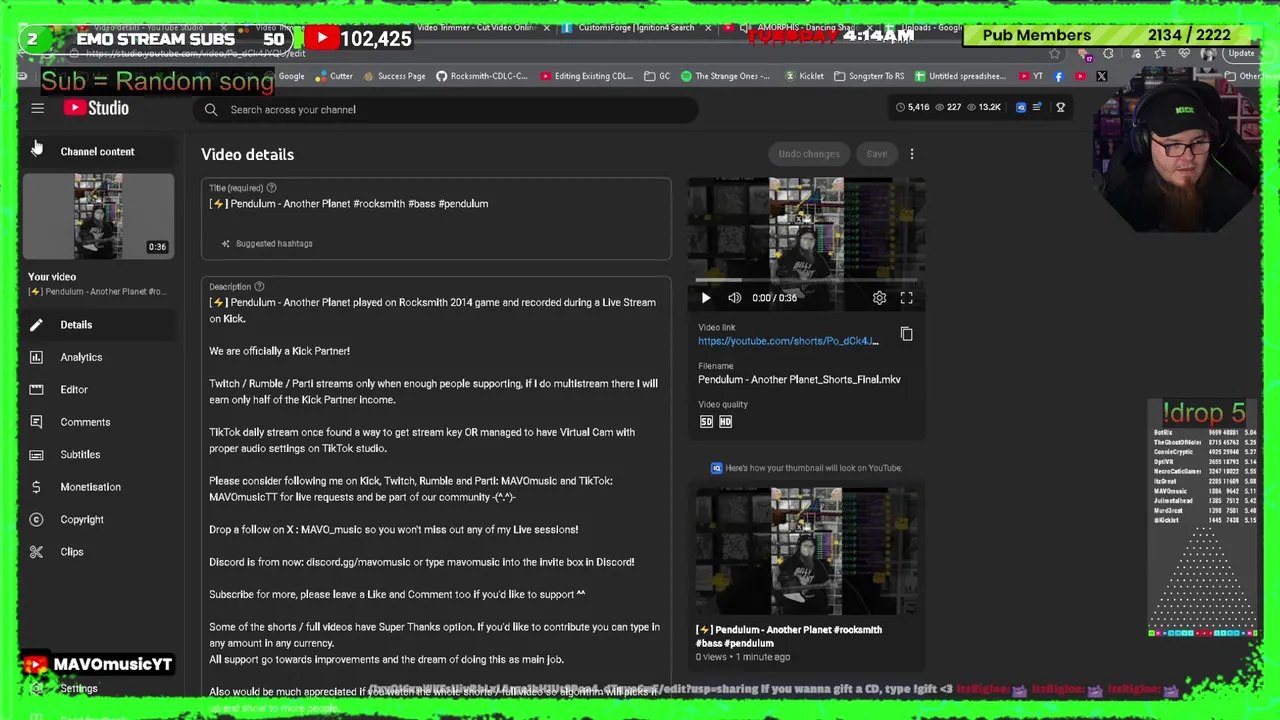This screenshot has height=720, width=1280.
Task: Open the Facebook bookmark icon
Action: click(1059, 76)
